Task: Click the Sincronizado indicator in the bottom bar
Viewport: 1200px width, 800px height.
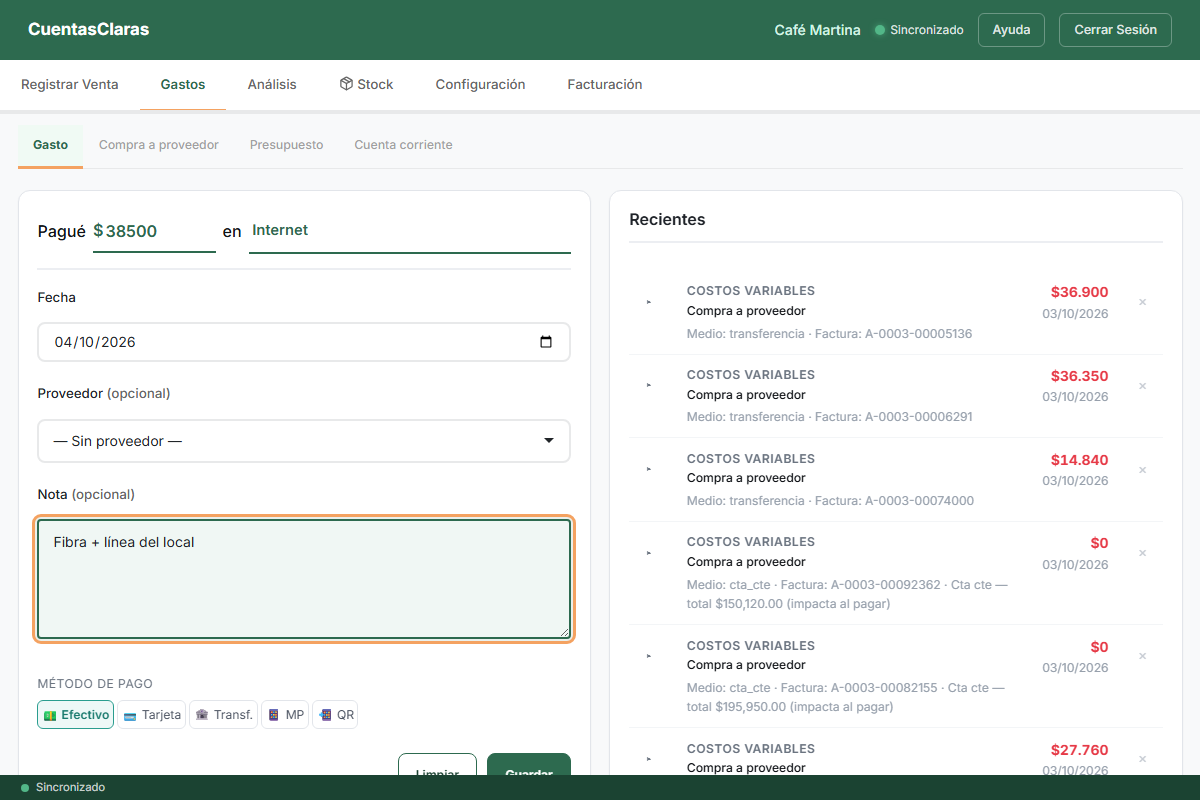Action: 63,788
